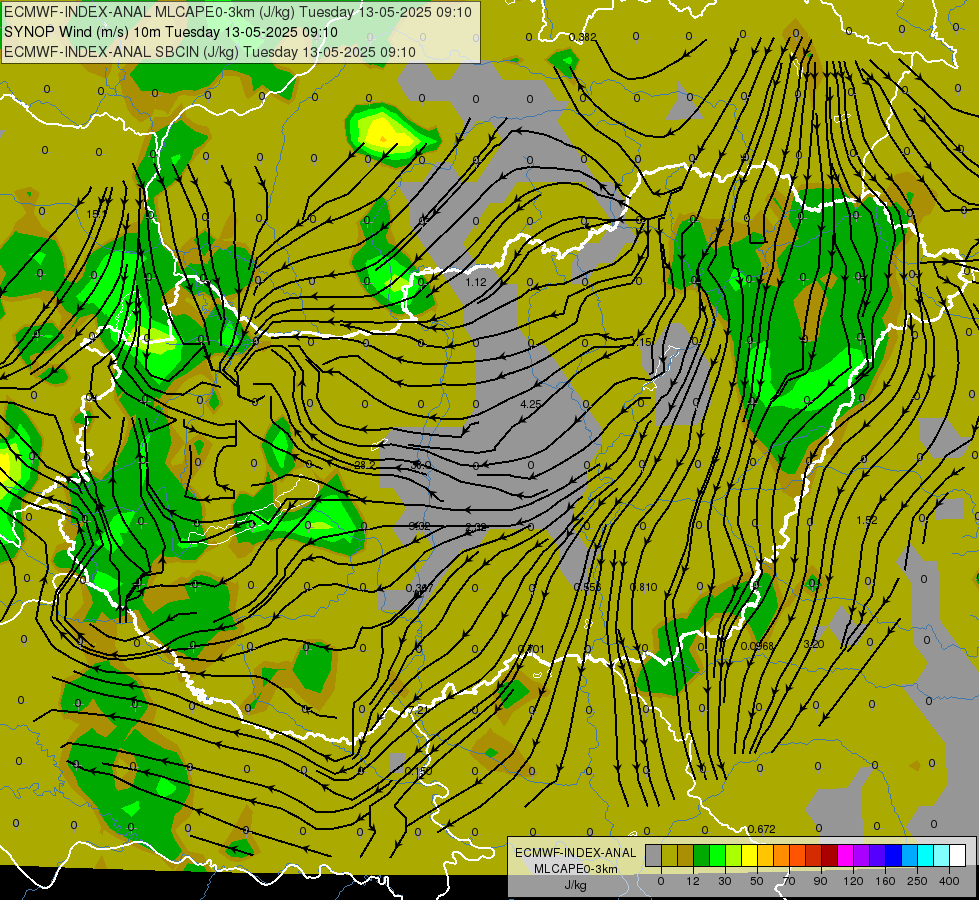Click the '0.0968' map value

coord(757,646)
